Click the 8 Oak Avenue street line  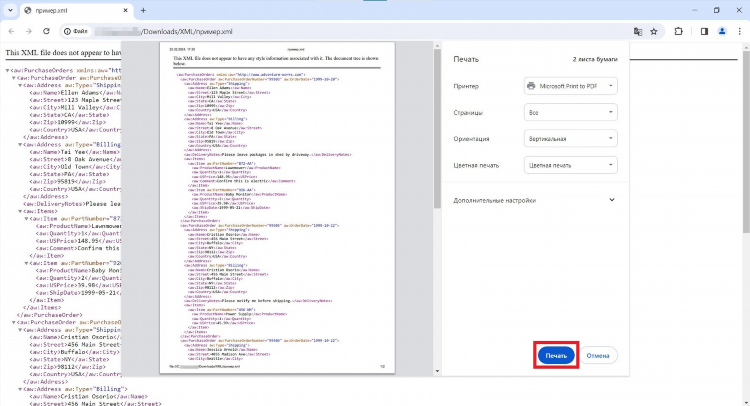(x=75, y=159)
